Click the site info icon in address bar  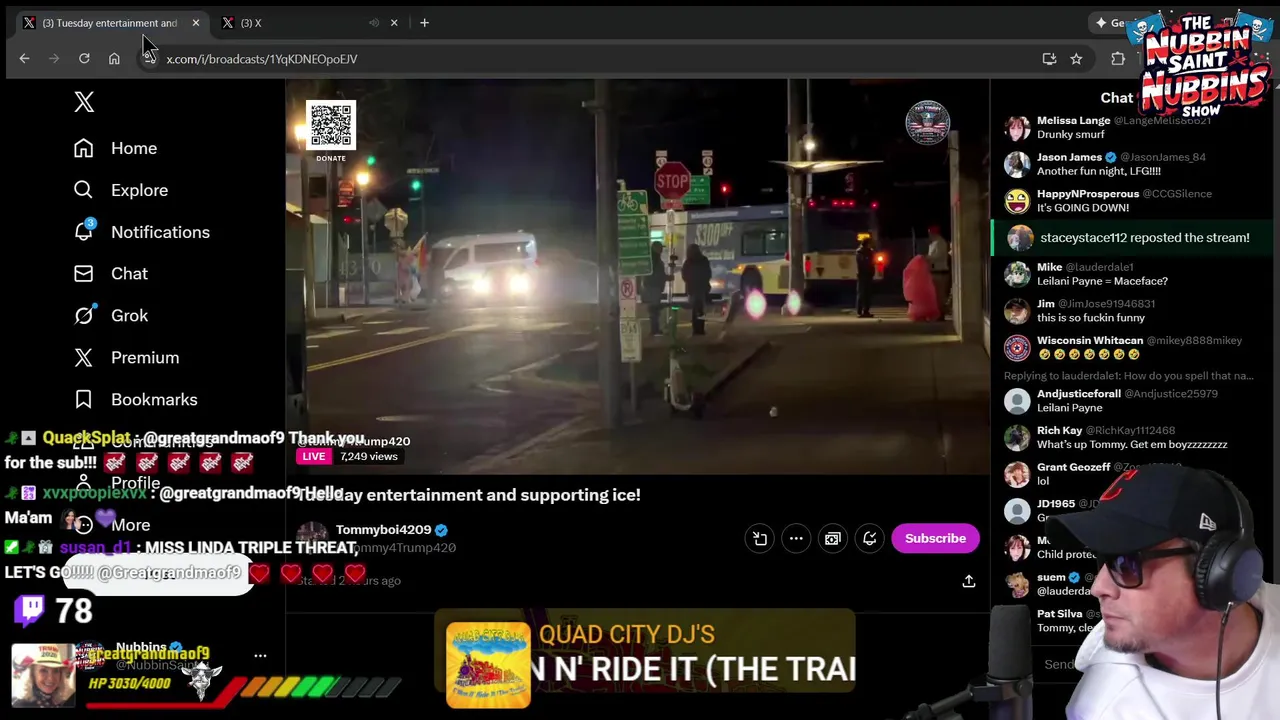point(149,59)
